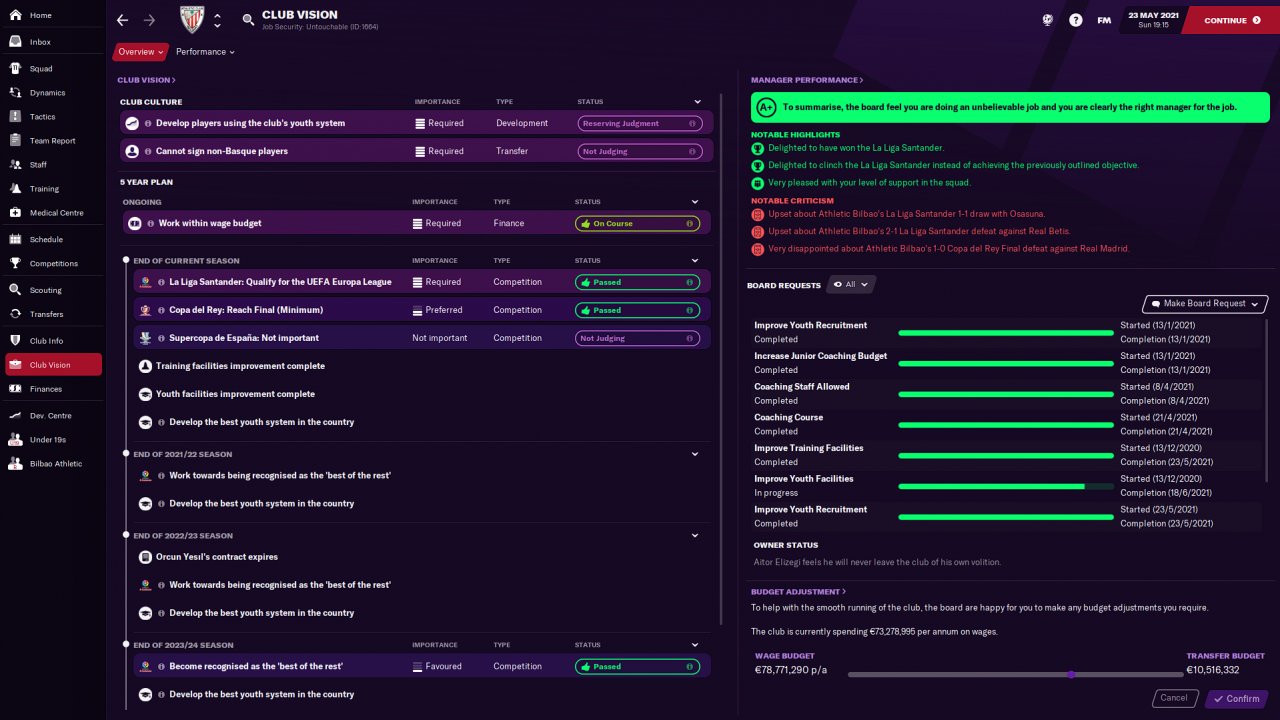The height and width of the screenshot is (720, 1280).
Task: Open the Overview tab dropdown
Action: (x=140, y=52)
